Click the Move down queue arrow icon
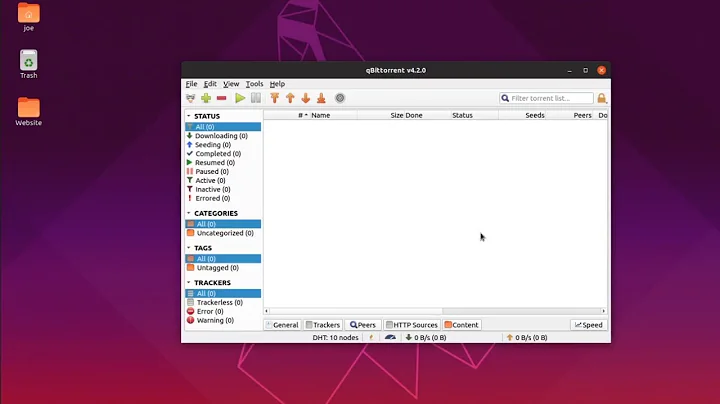Image resolution: width=720 pixels, height=404 pixels. (306, 98)
